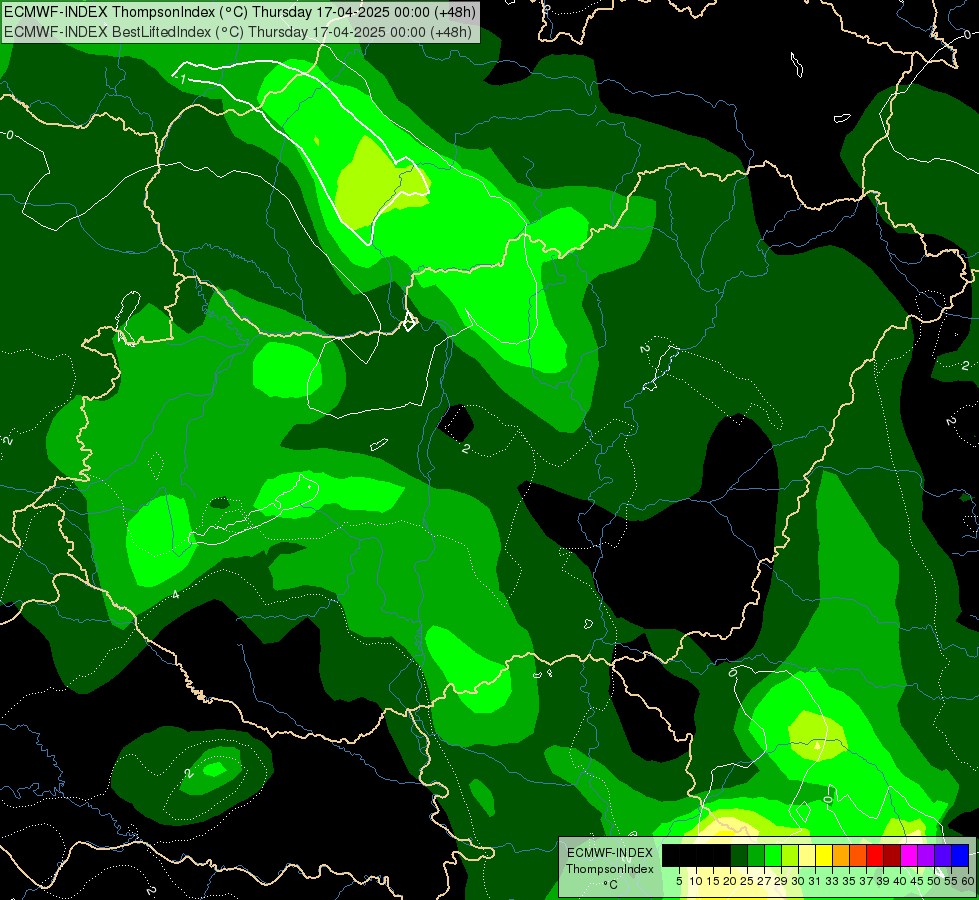Click the '-1' contour label on map

(x=181, y=79)
